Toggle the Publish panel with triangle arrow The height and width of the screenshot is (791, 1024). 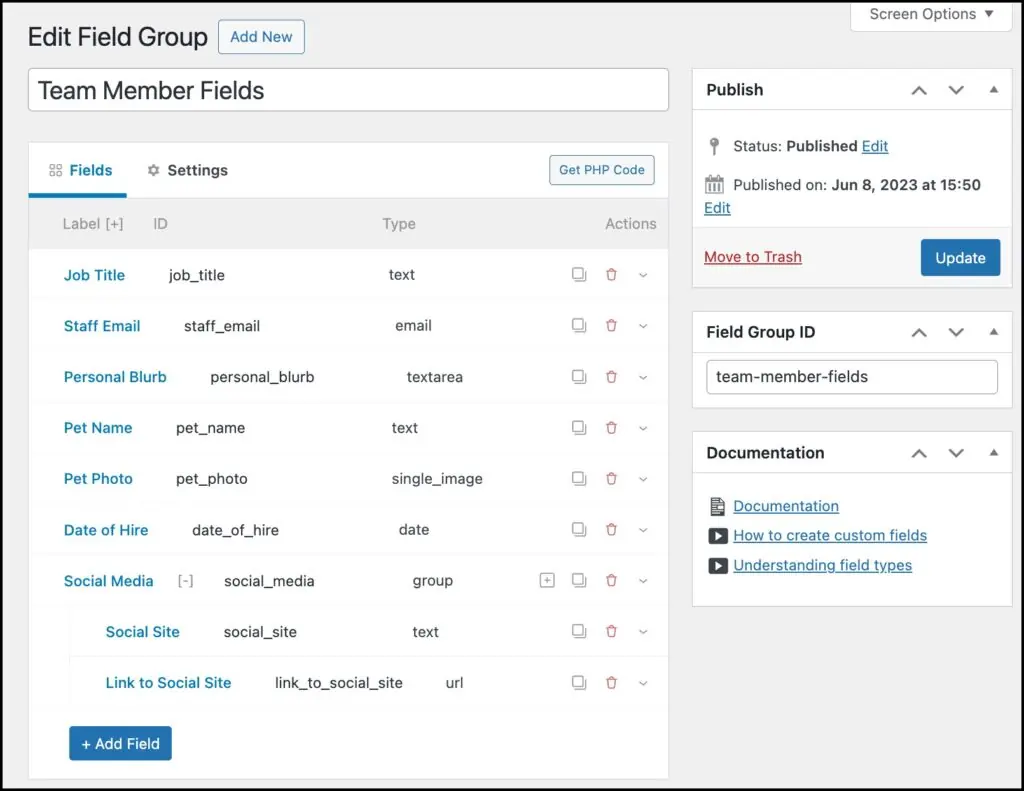click(x=993, y=90)
